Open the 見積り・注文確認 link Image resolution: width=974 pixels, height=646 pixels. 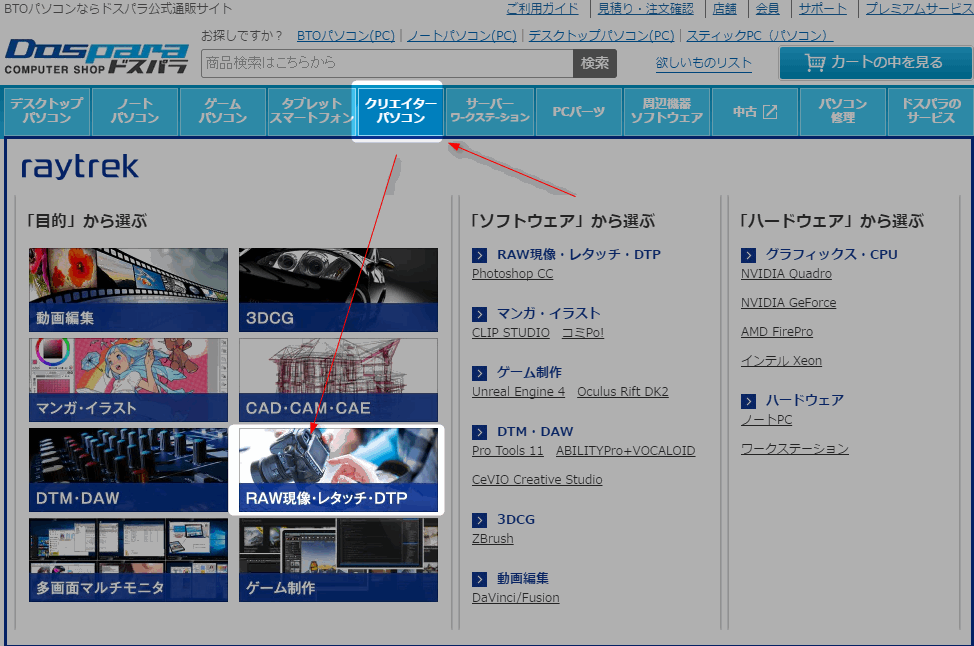point(645,9)
